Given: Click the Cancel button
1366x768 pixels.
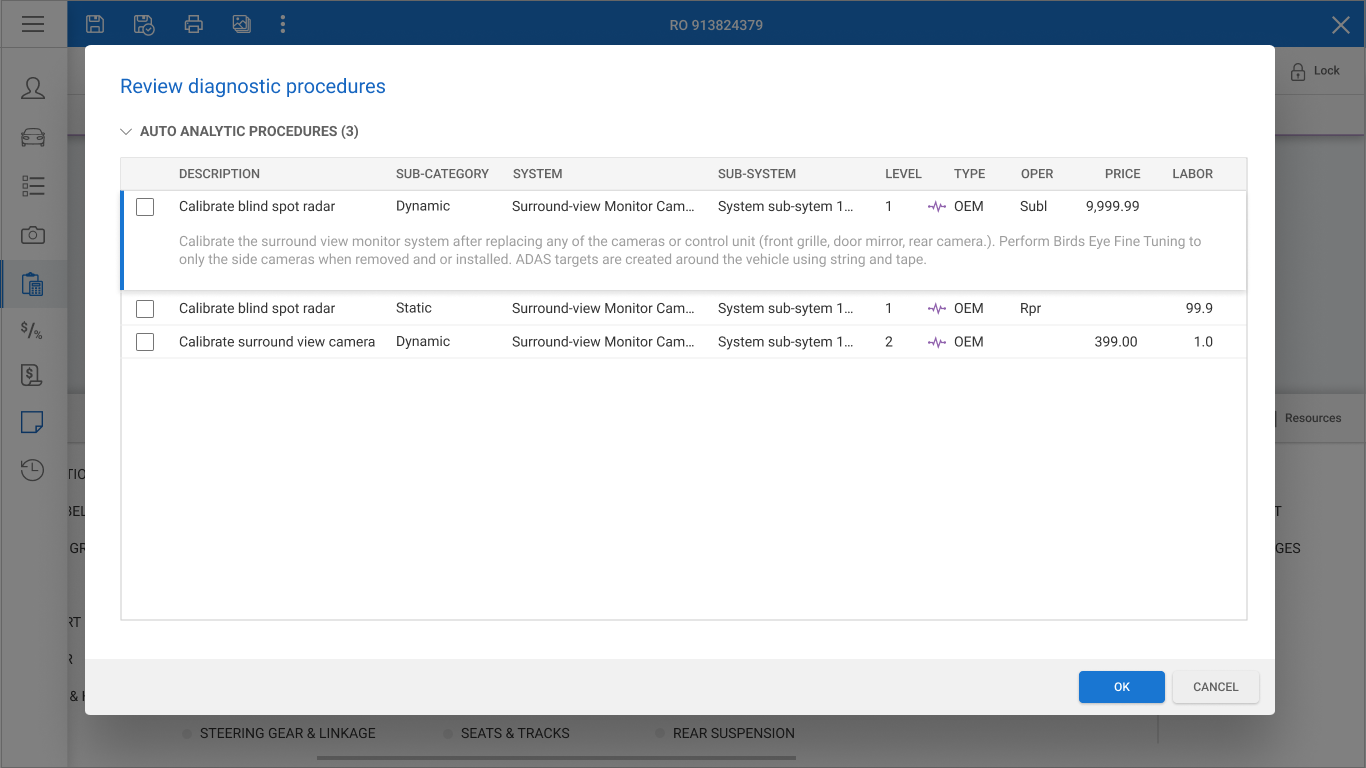Looking at the screenshot, I should (x=1216, y=687).
